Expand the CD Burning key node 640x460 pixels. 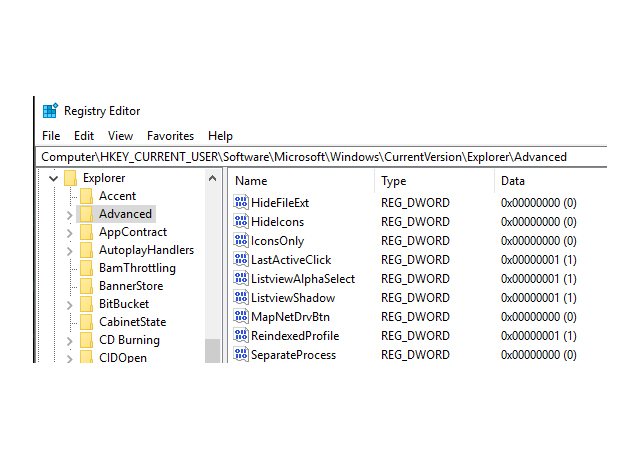[x=70, y=341]
